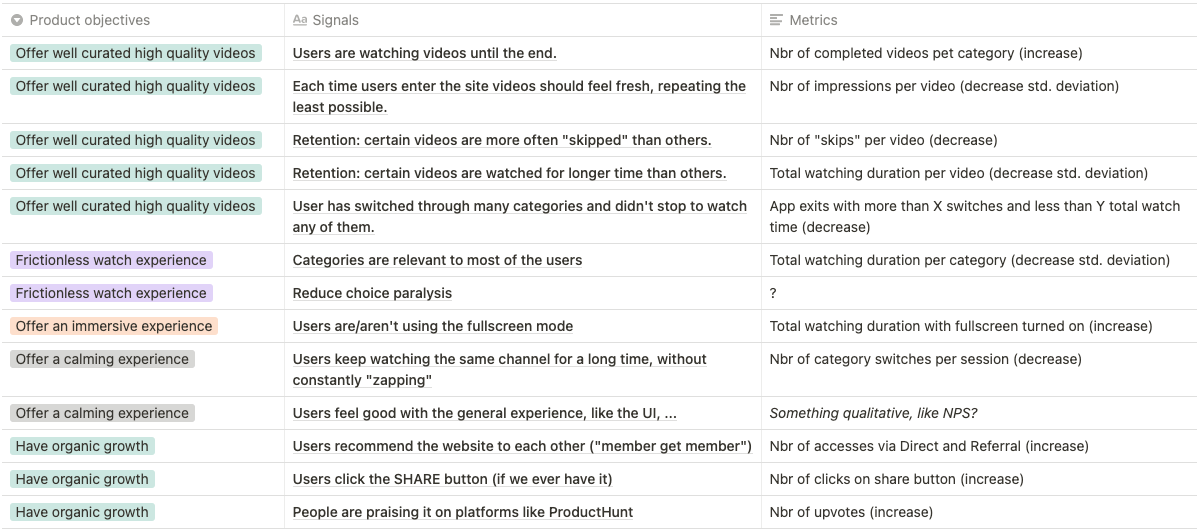Open the ProductHunt praise signal entry

point(462,512)
